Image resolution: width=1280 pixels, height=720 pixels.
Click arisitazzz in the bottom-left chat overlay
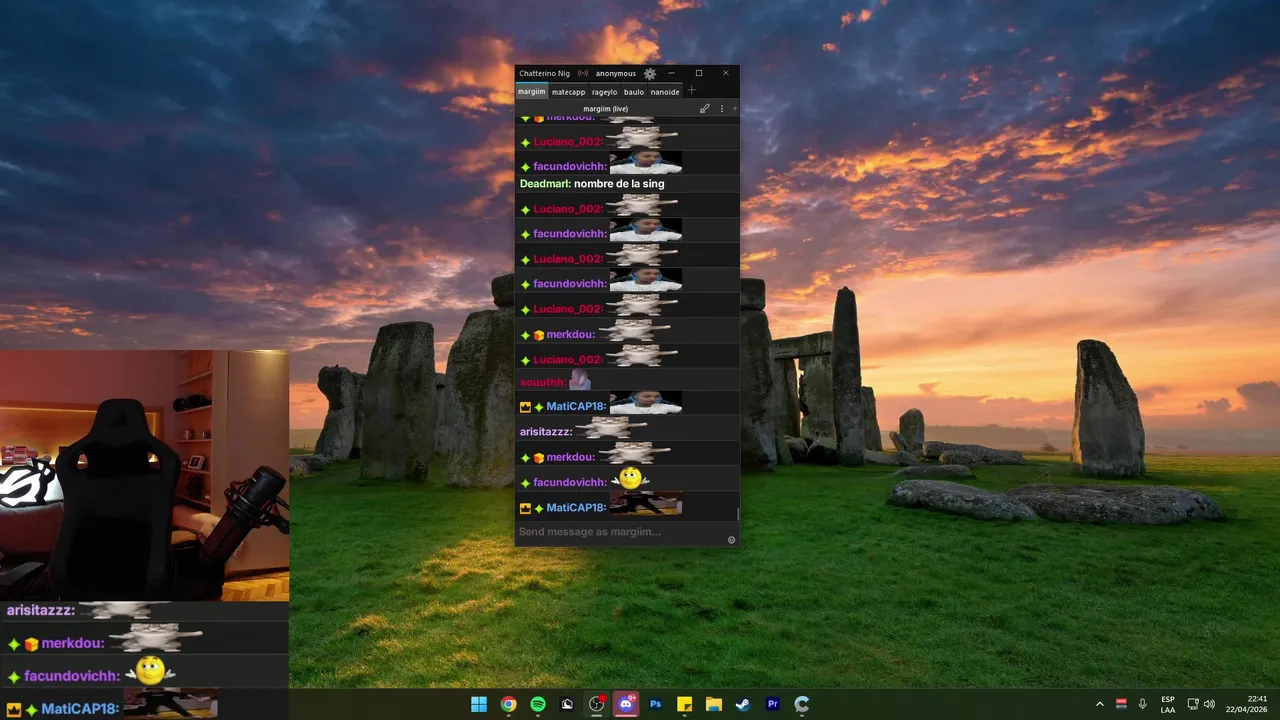coord(40,610)
